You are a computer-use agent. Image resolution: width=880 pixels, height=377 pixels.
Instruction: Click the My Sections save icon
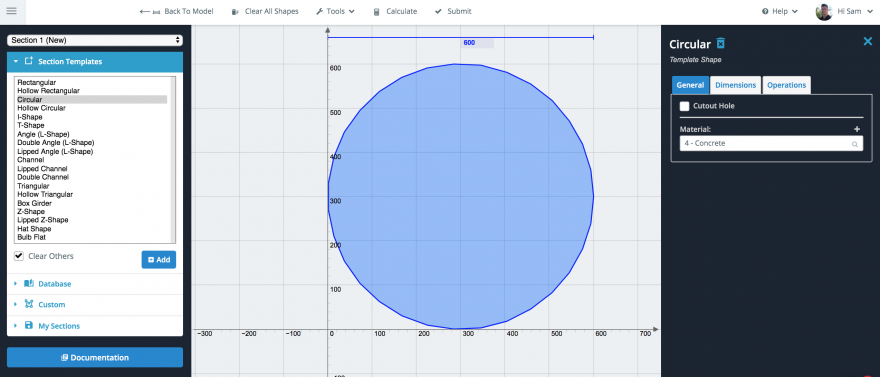(29, 325)
